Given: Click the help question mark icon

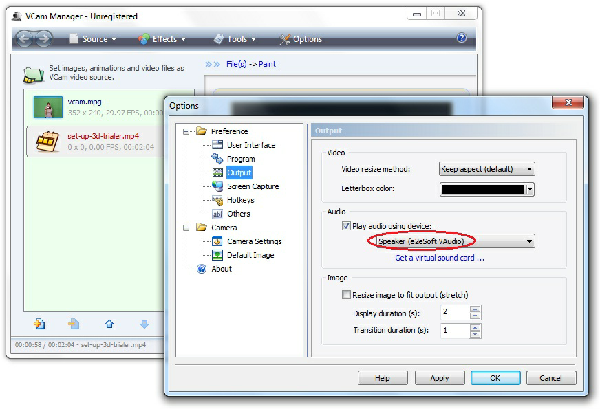Looking at the screenshot, I should pyautogui.click(x=461, y=39).
